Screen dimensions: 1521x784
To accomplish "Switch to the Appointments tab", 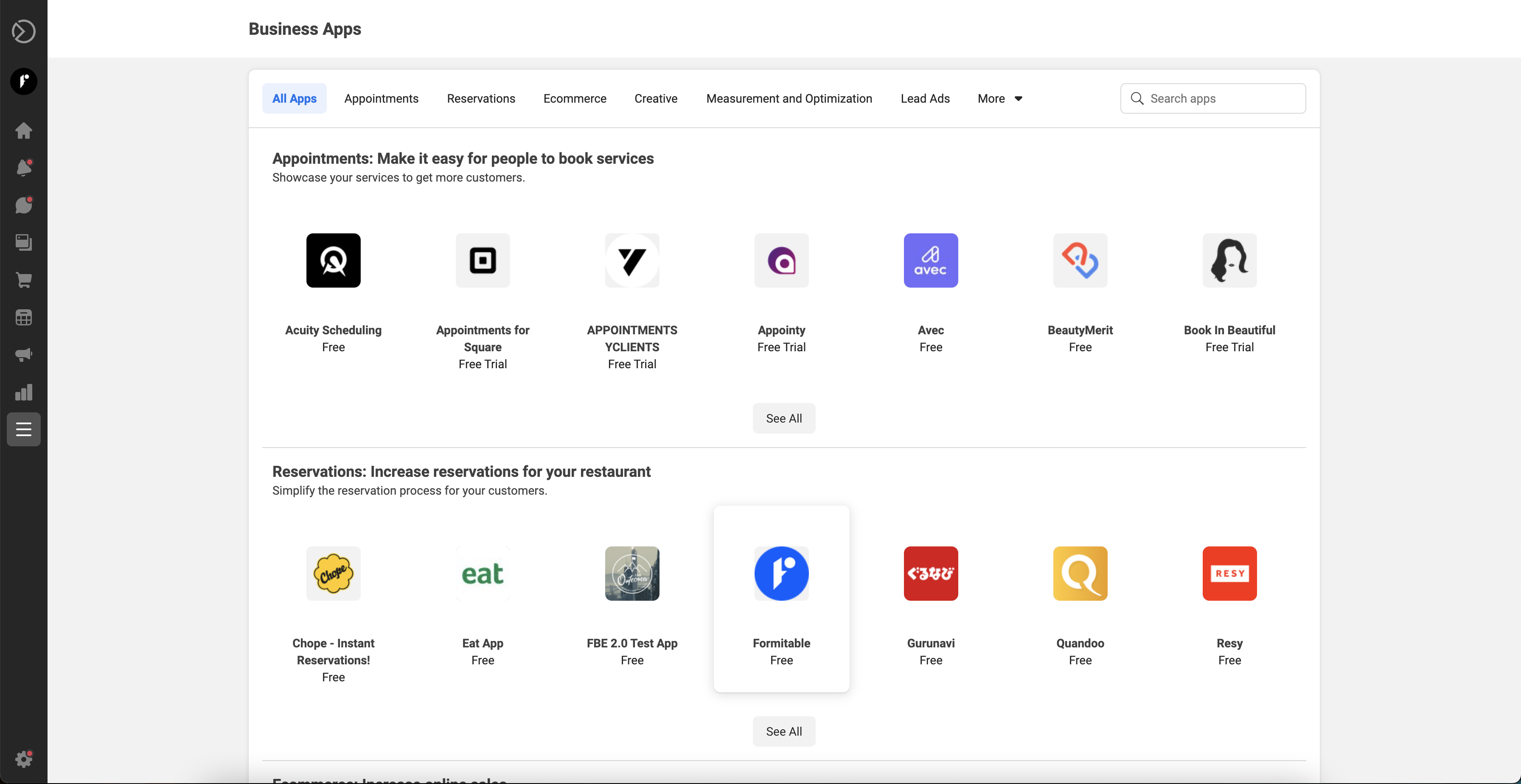I will pyautogui.click(x=382, y=98).
